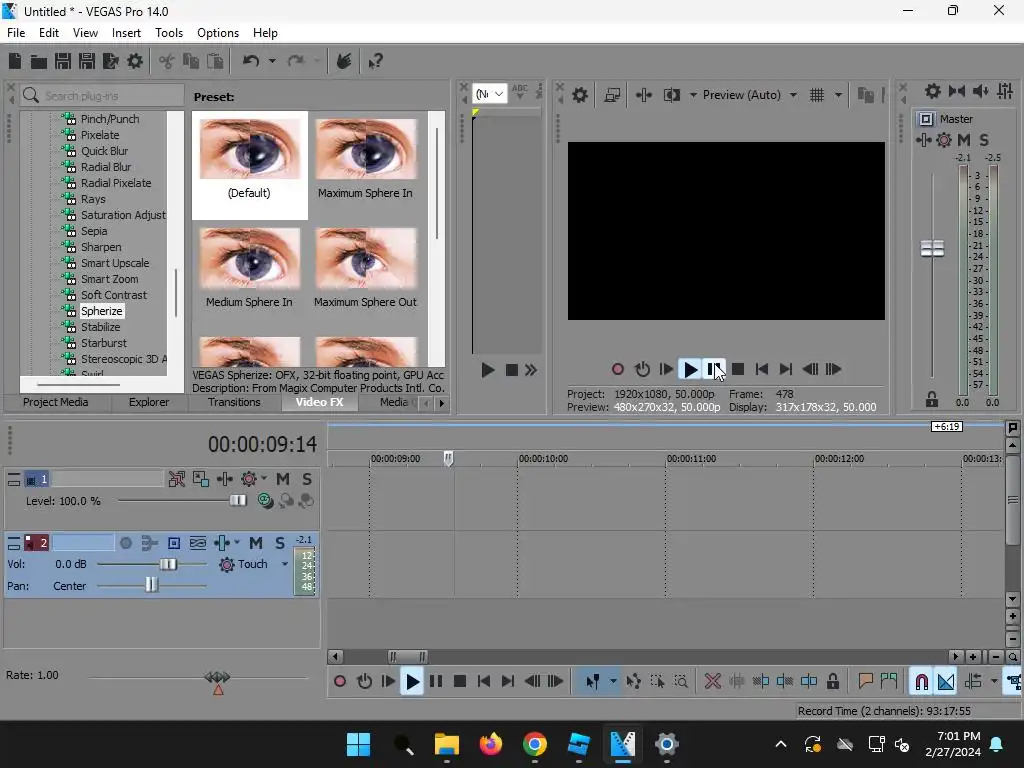
Task: Toggle Automatic Crossfades icon
Action: tap(946, 682)
